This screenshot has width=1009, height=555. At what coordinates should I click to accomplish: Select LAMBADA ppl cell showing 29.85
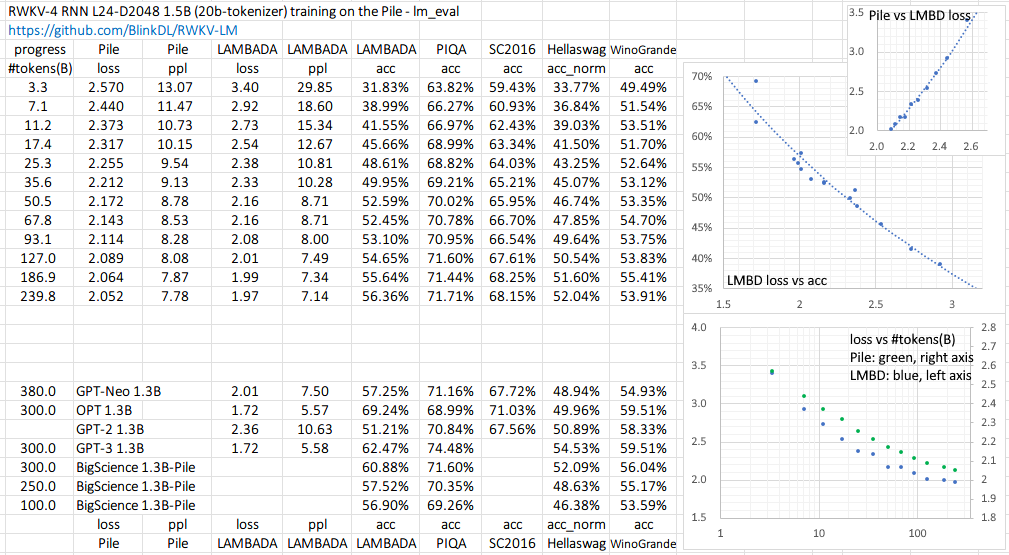[x=317, y=87]
